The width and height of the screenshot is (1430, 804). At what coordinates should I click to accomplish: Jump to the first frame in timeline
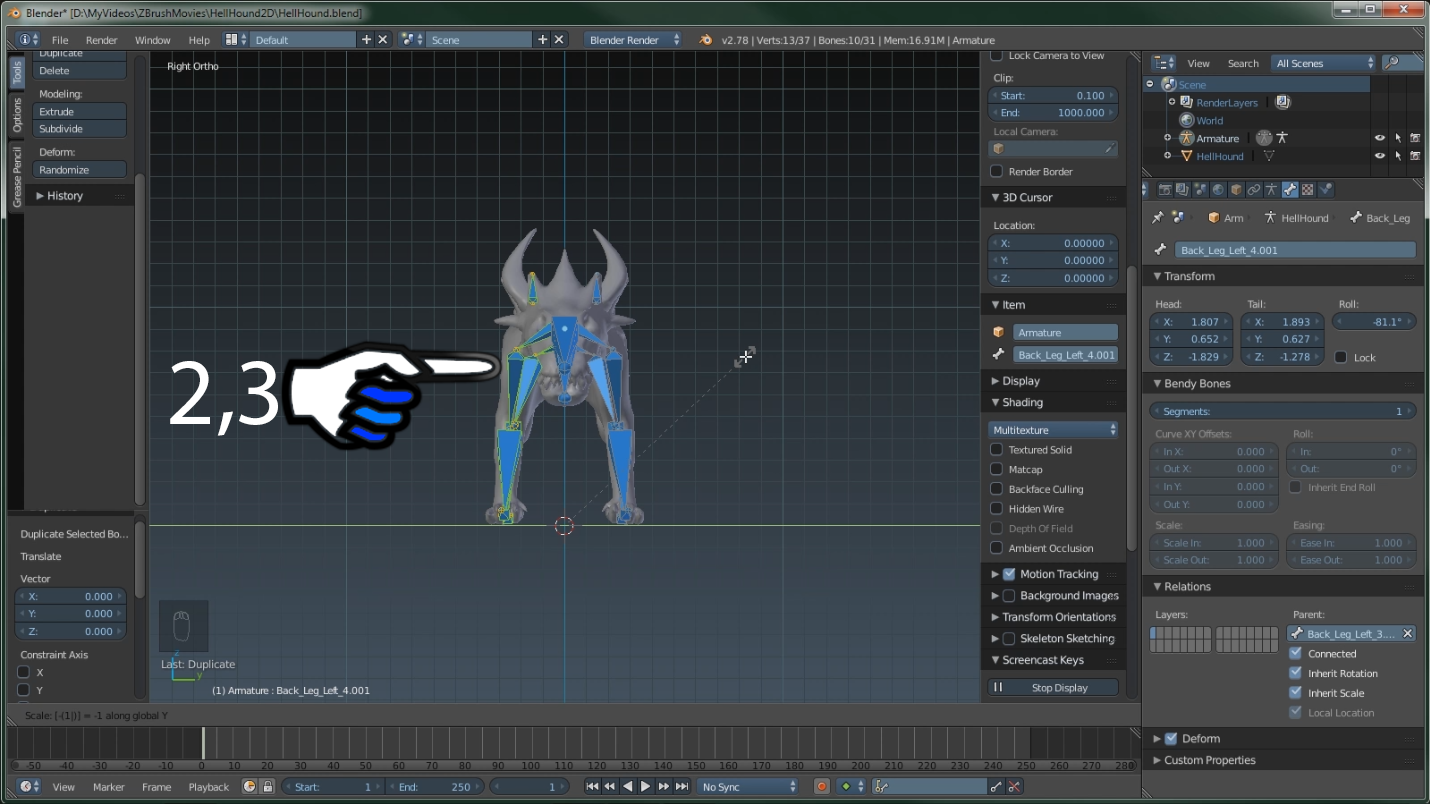click(x=592, y=787)
